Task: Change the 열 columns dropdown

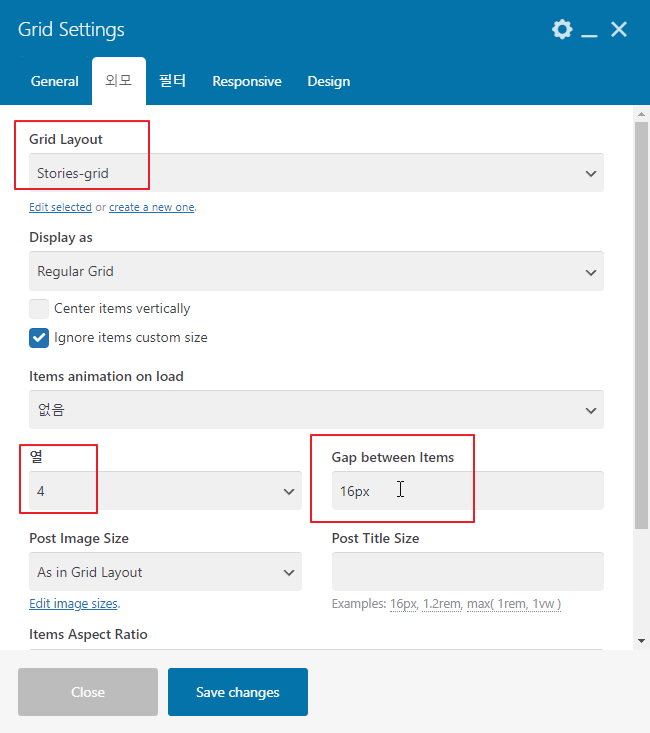Action: pos(165,491)
